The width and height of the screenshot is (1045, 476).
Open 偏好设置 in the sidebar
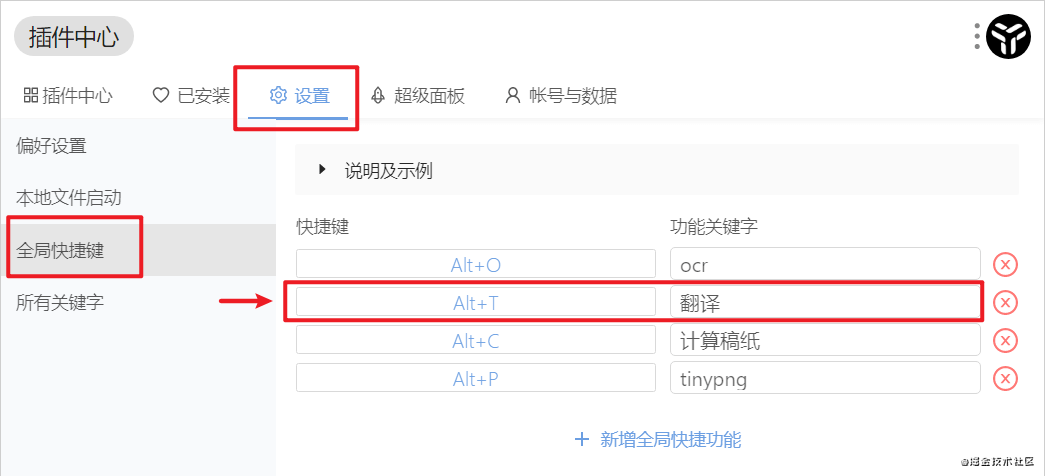point(52,146)
